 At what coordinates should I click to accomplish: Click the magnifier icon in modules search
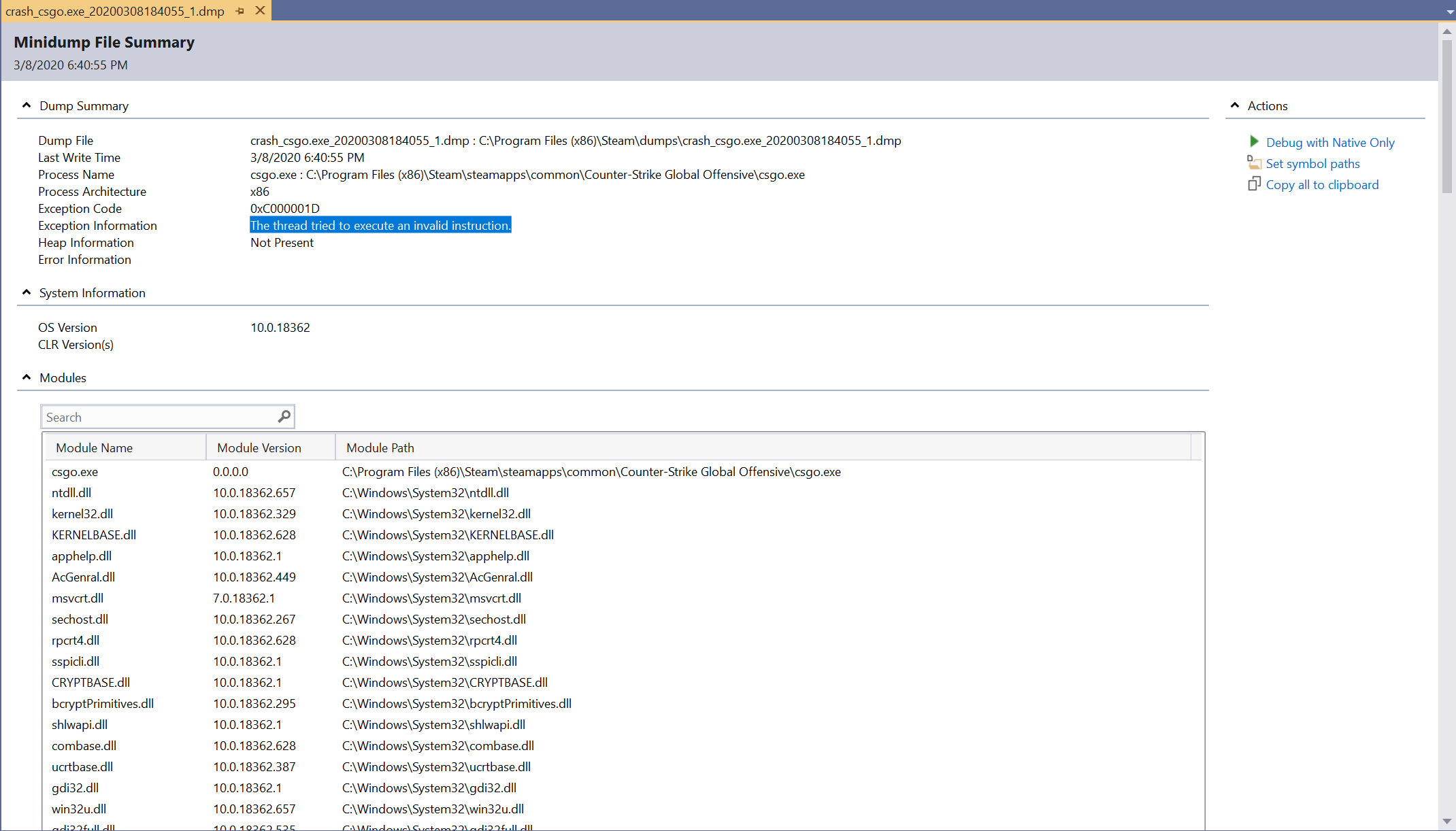(284, 416)
